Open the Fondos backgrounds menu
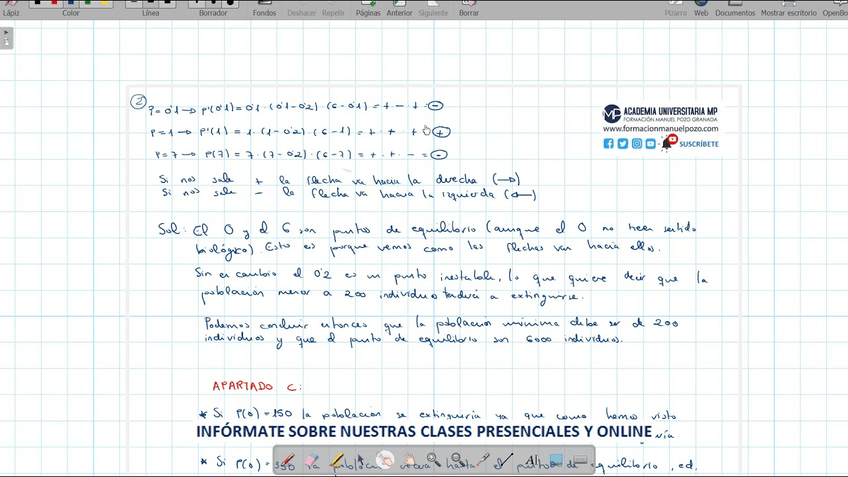 (264, 8)
